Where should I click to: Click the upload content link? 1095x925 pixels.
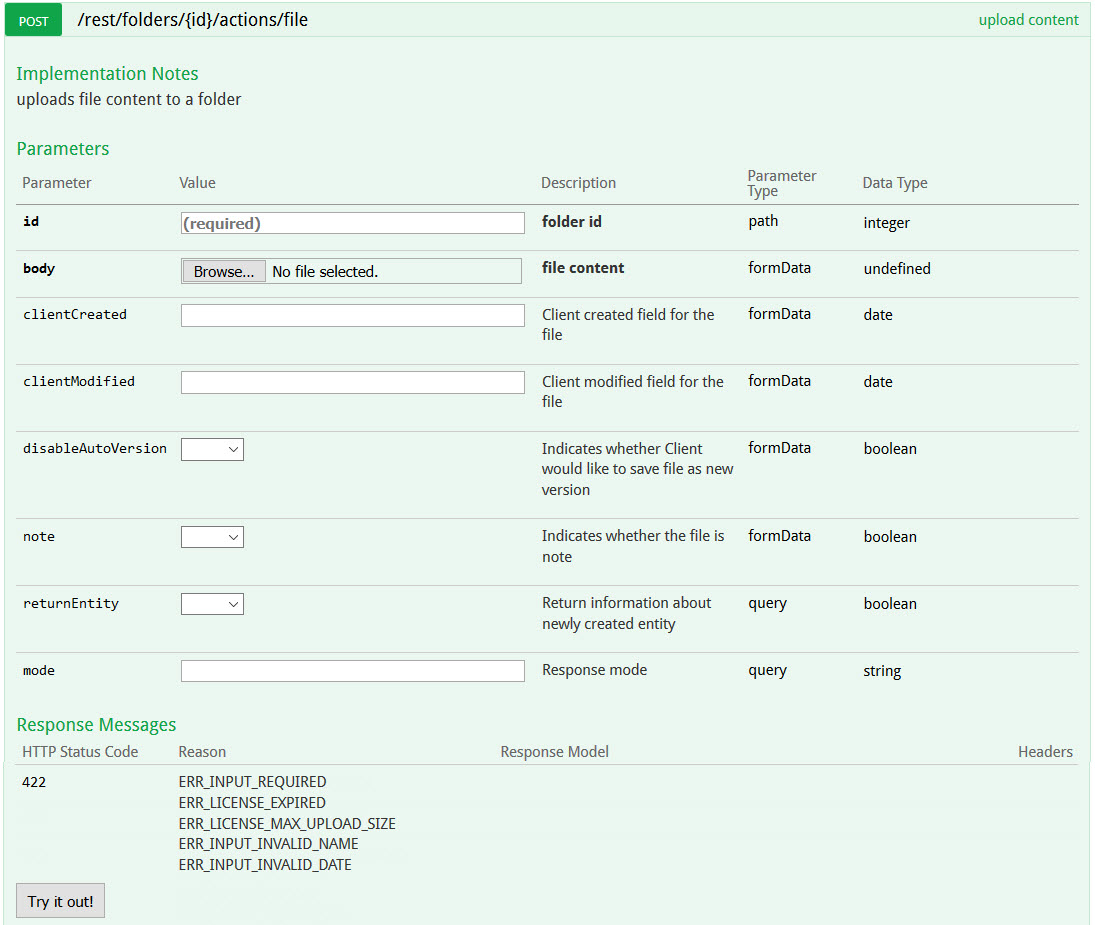(x=1028, y=20)
